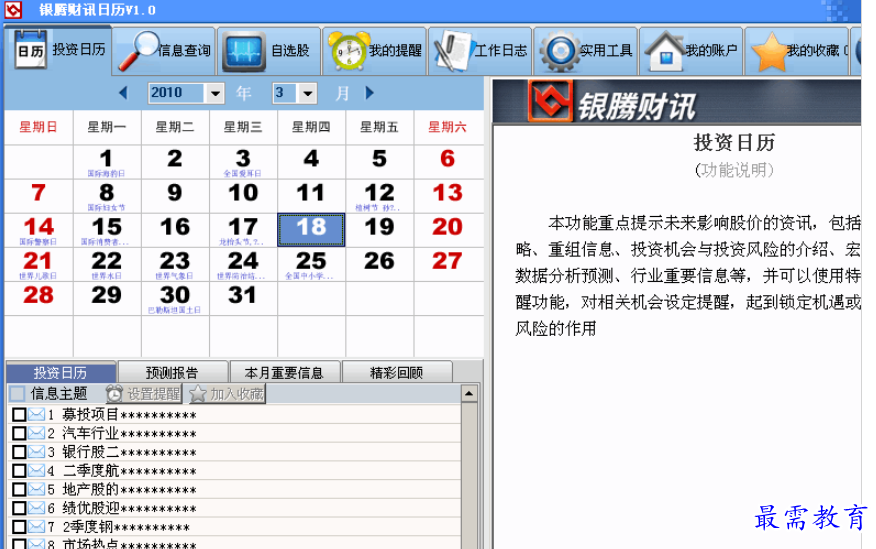Check the box for 募投项目 row
The image size is (876, 549).
pyautogui.click(x=19, y=414)
